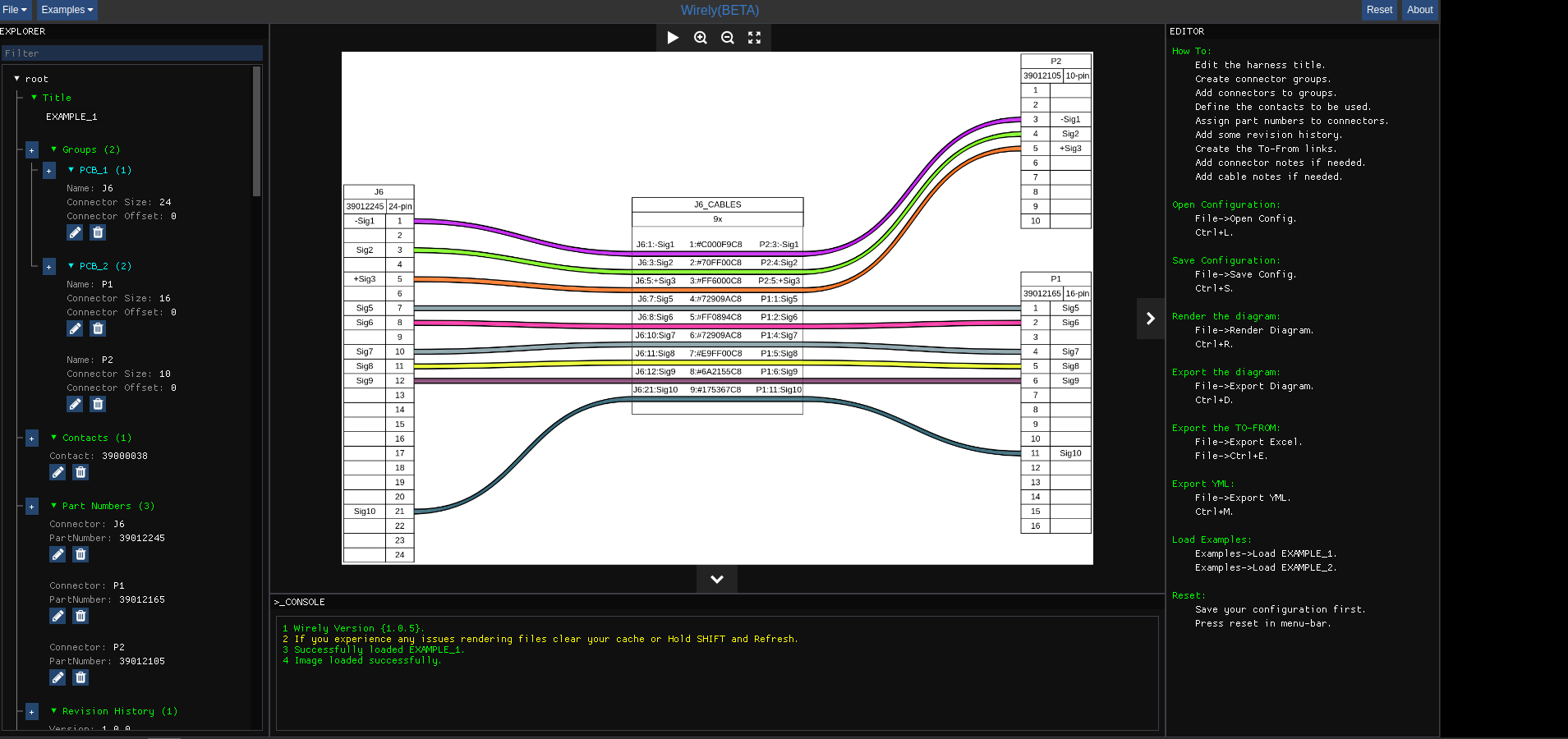Viewport: 1568px width, 739px height.
Task: Add connector to PCB_2 group
Action: pyautogui.click(x=49, y=267)
